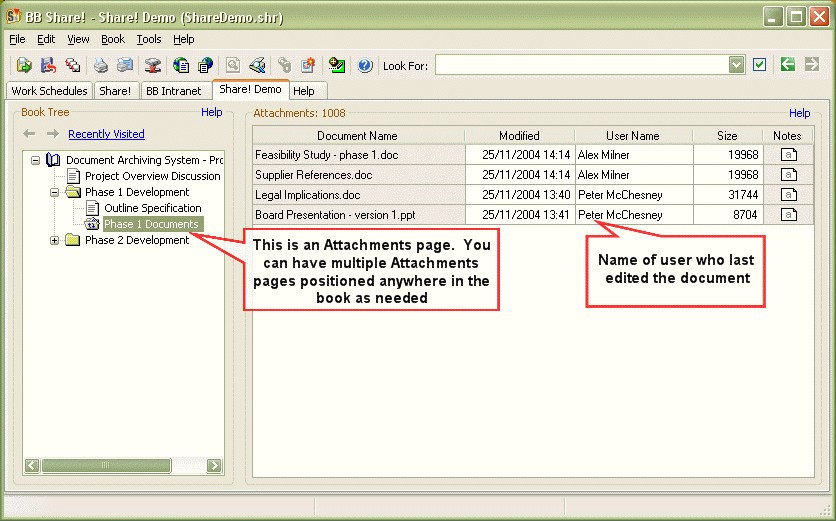
Task: Click the red linked pages toolbar icon
Action: [73, 65]
